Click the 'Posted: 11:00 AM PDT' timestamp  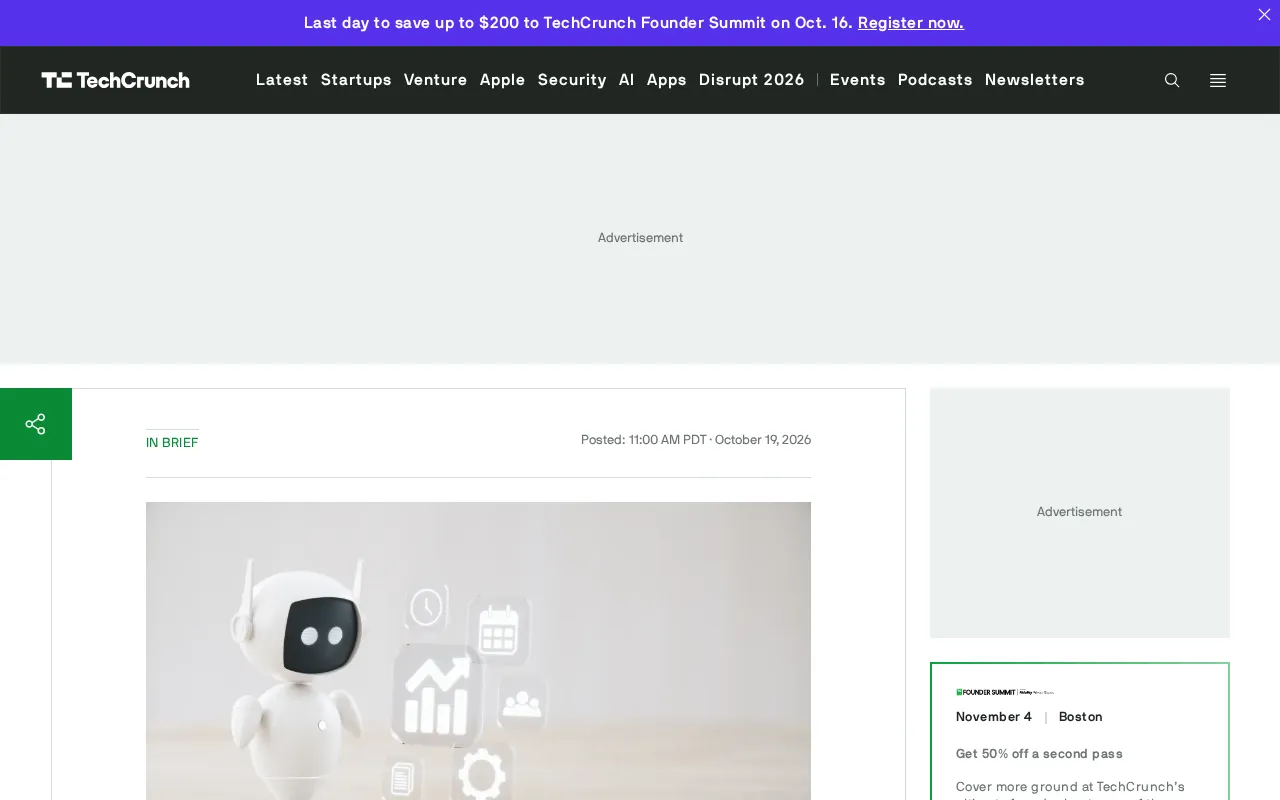[x=696, y=440]
